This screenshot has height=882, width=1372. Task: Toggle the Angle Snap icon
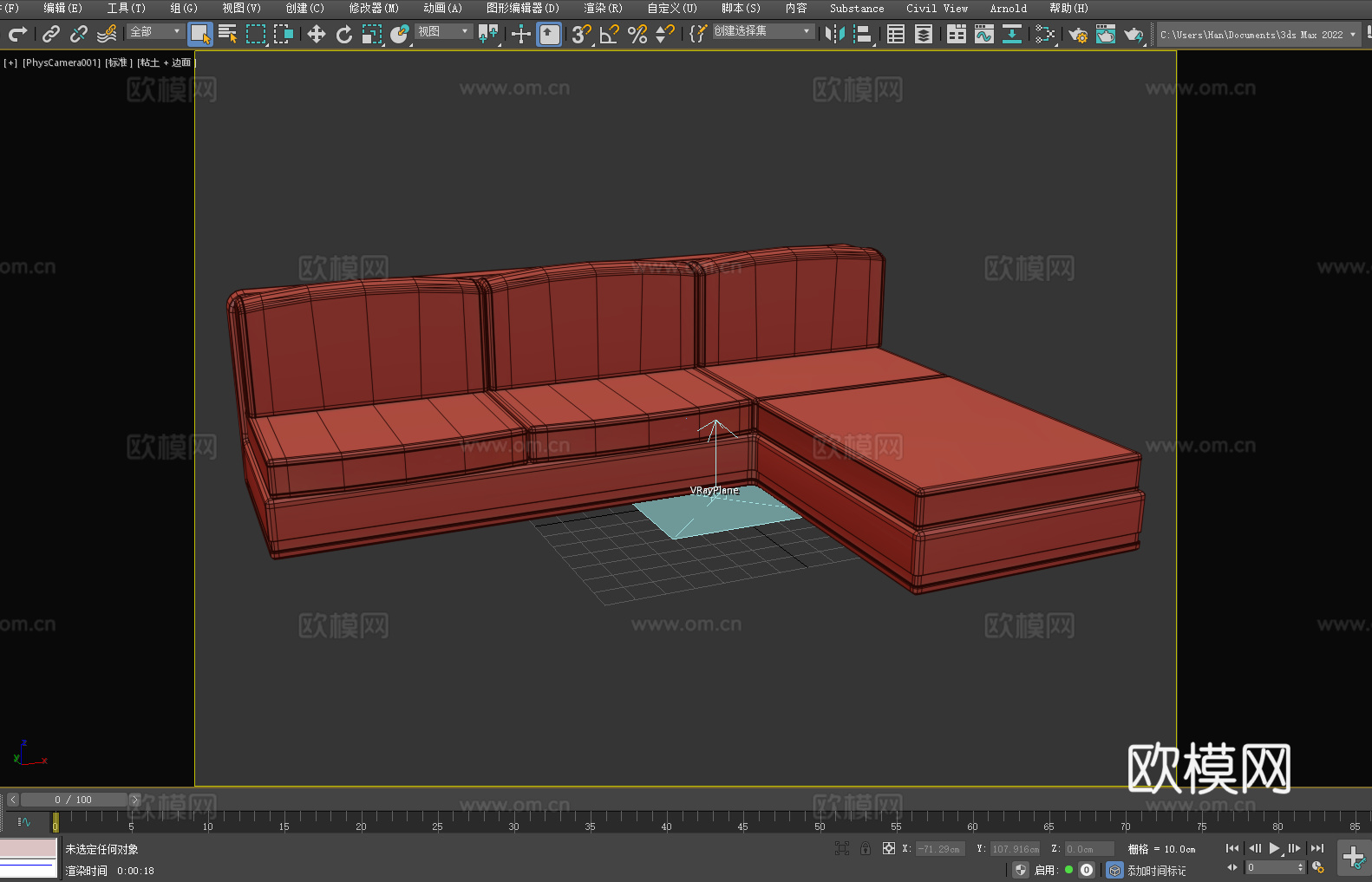pos(610,34)
